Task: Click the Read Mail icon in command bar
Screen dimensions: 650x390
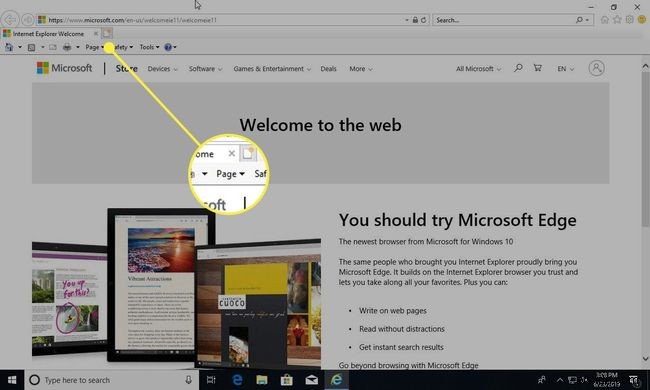Action: click(53, 47)
